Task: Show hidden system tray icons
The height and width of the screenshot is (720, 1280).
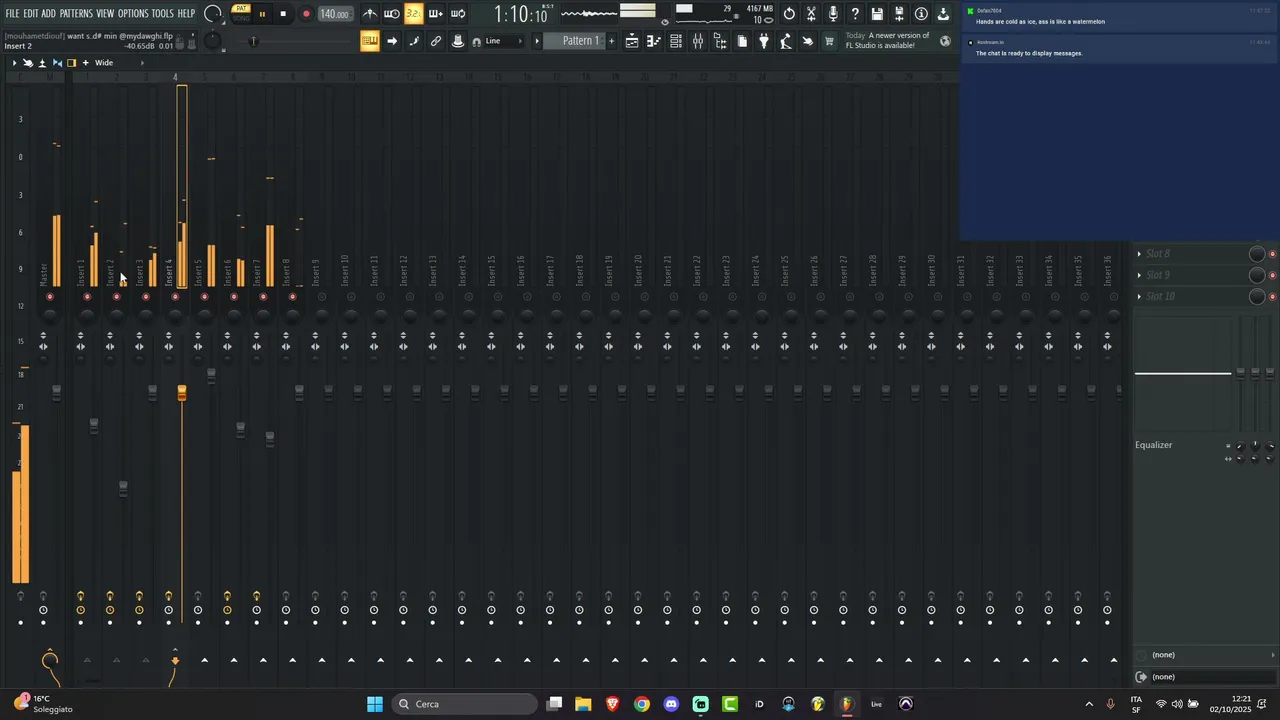Action: tap(1089, 704)
